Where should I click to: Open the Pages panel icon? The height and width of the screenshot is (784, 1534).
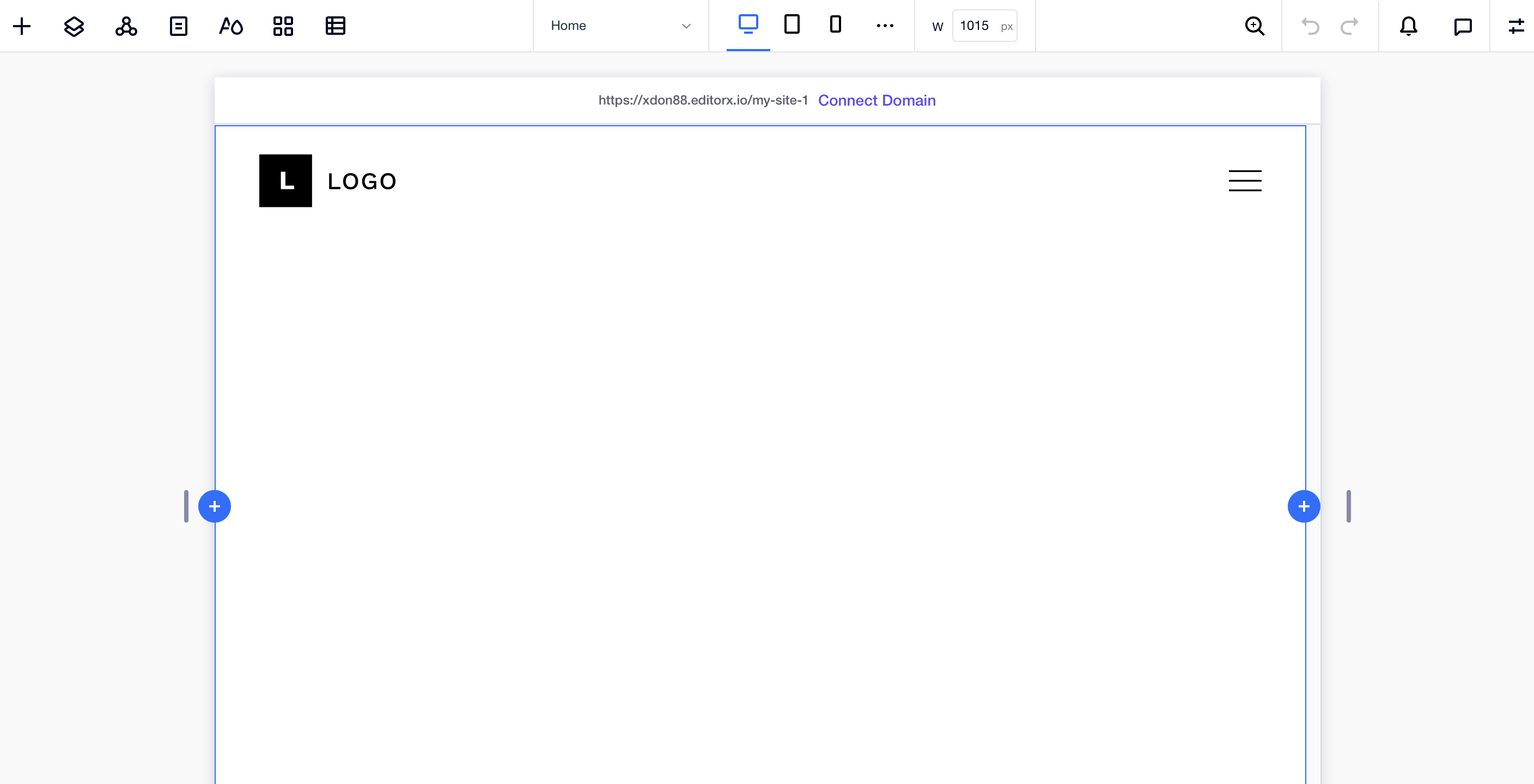178,26
